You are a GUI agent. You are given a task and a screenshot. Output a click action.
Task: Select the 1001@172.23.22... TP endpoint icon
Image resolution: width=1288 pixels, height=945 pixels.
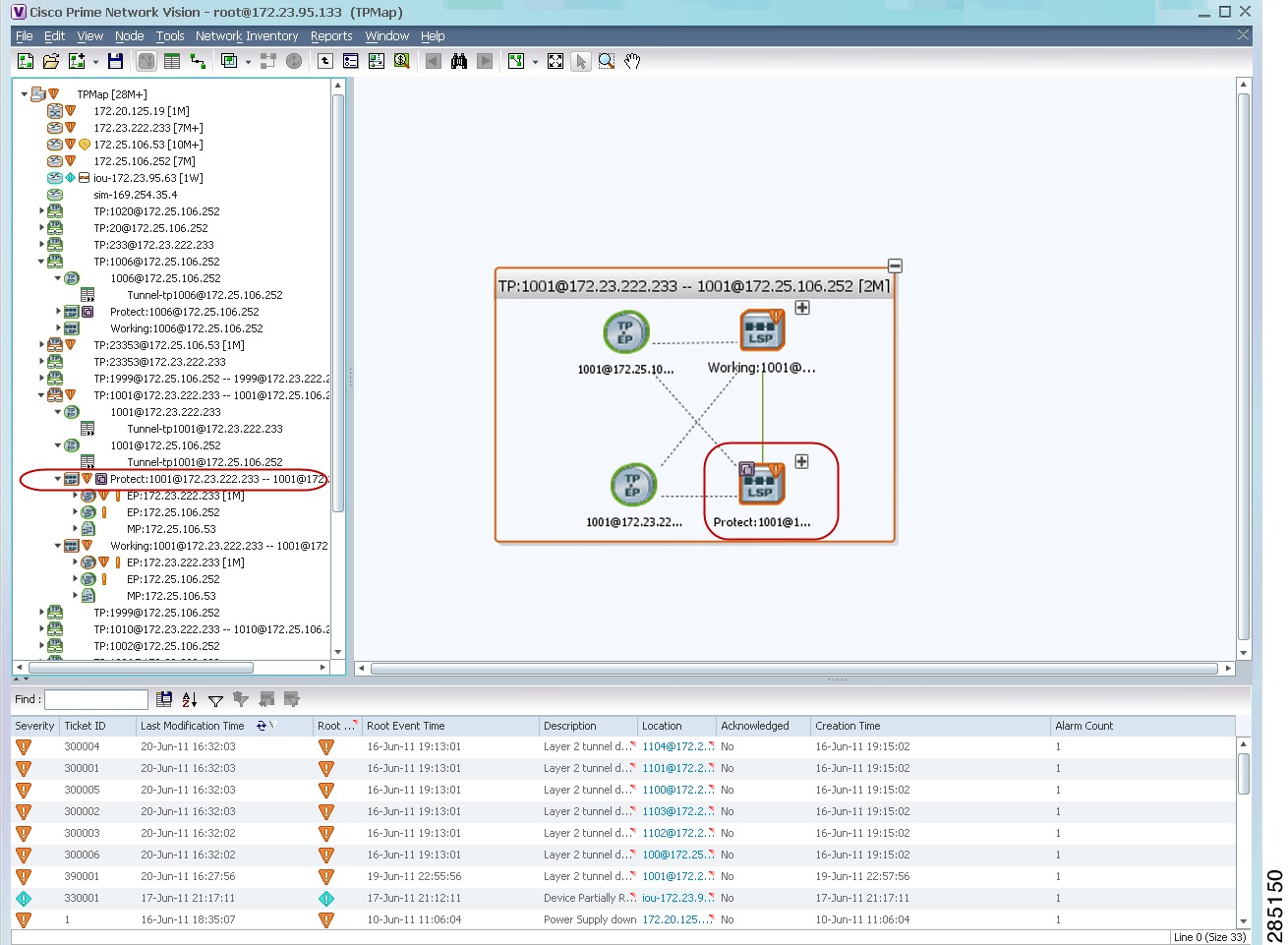point(633,486)
